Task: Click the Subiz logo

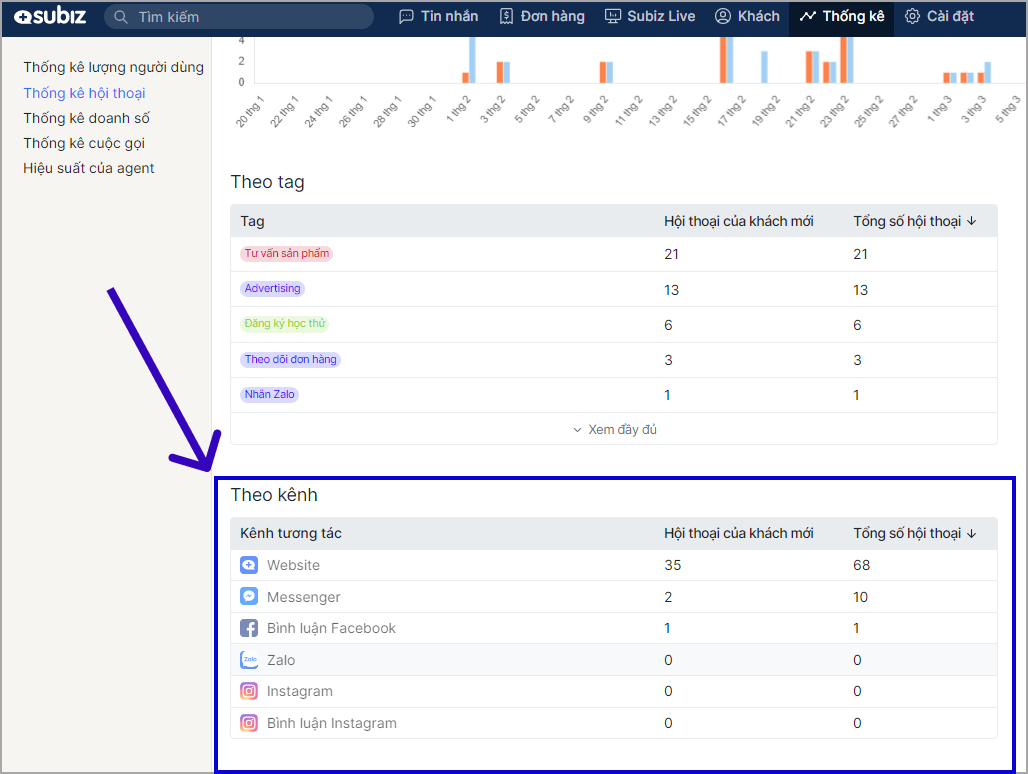Action: [x=51, y=17]
